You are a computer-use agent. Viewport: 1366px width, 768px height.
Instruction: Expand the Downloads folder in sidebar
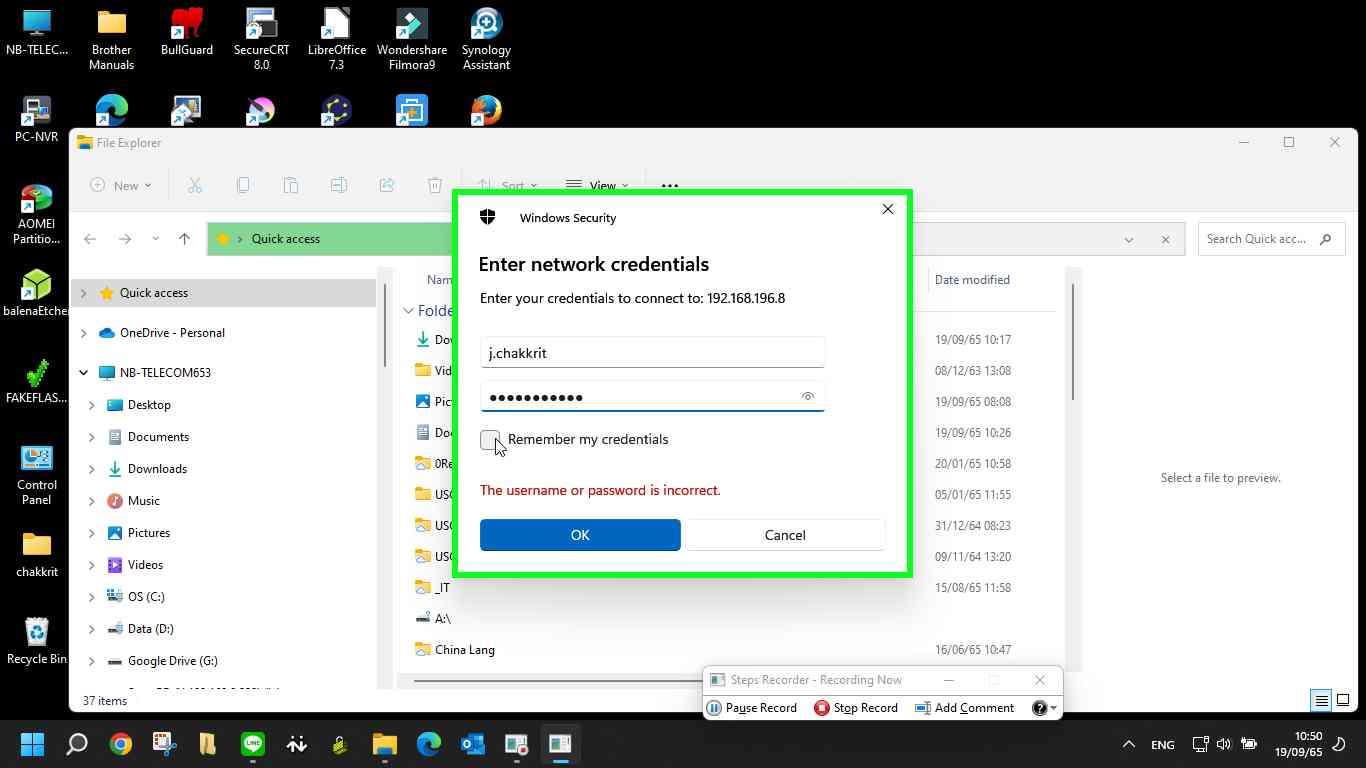pyautogui.click(x=92, y=469)
